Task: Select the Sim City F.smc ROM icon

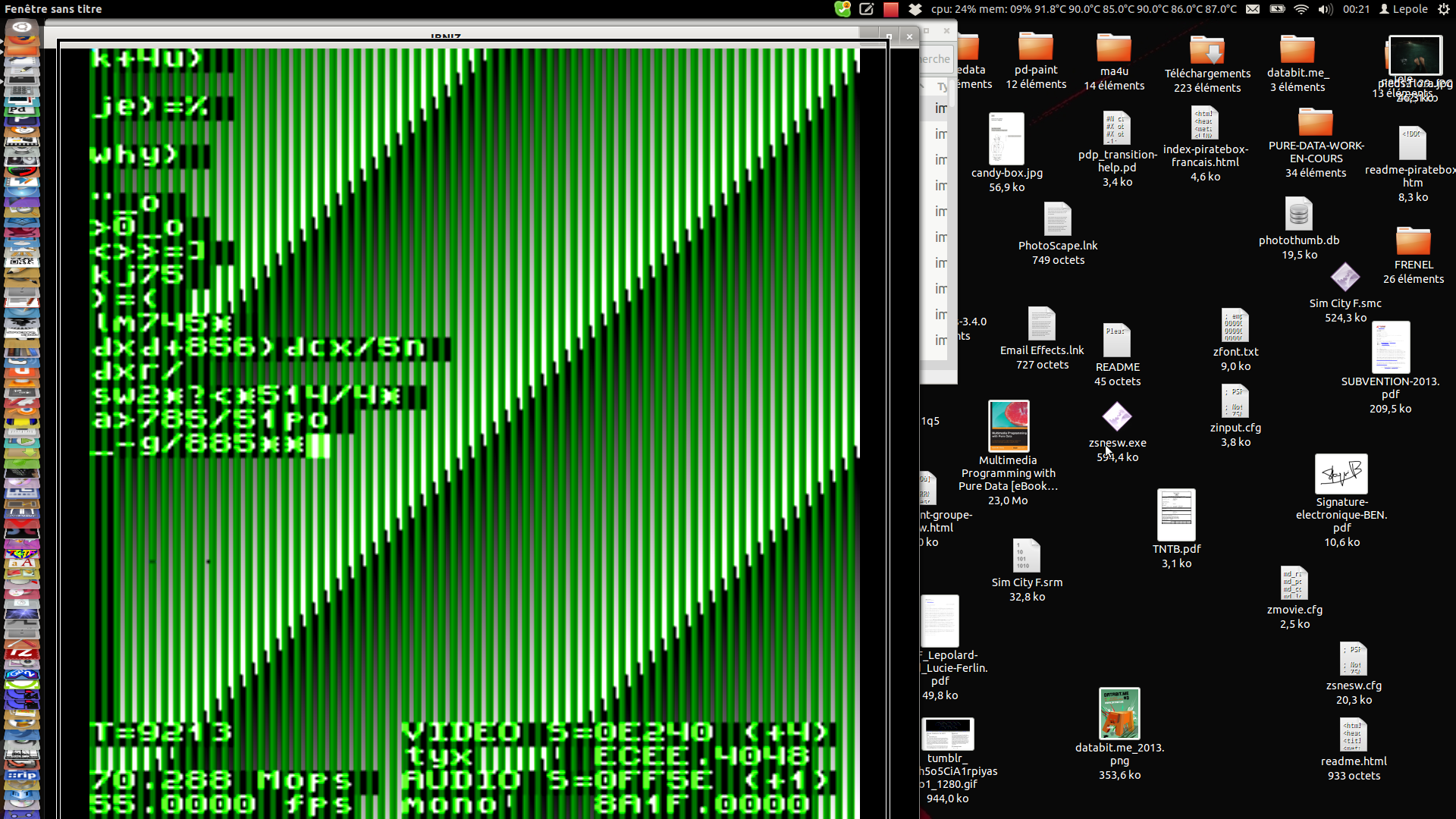Action: (x=1345, y=278)
